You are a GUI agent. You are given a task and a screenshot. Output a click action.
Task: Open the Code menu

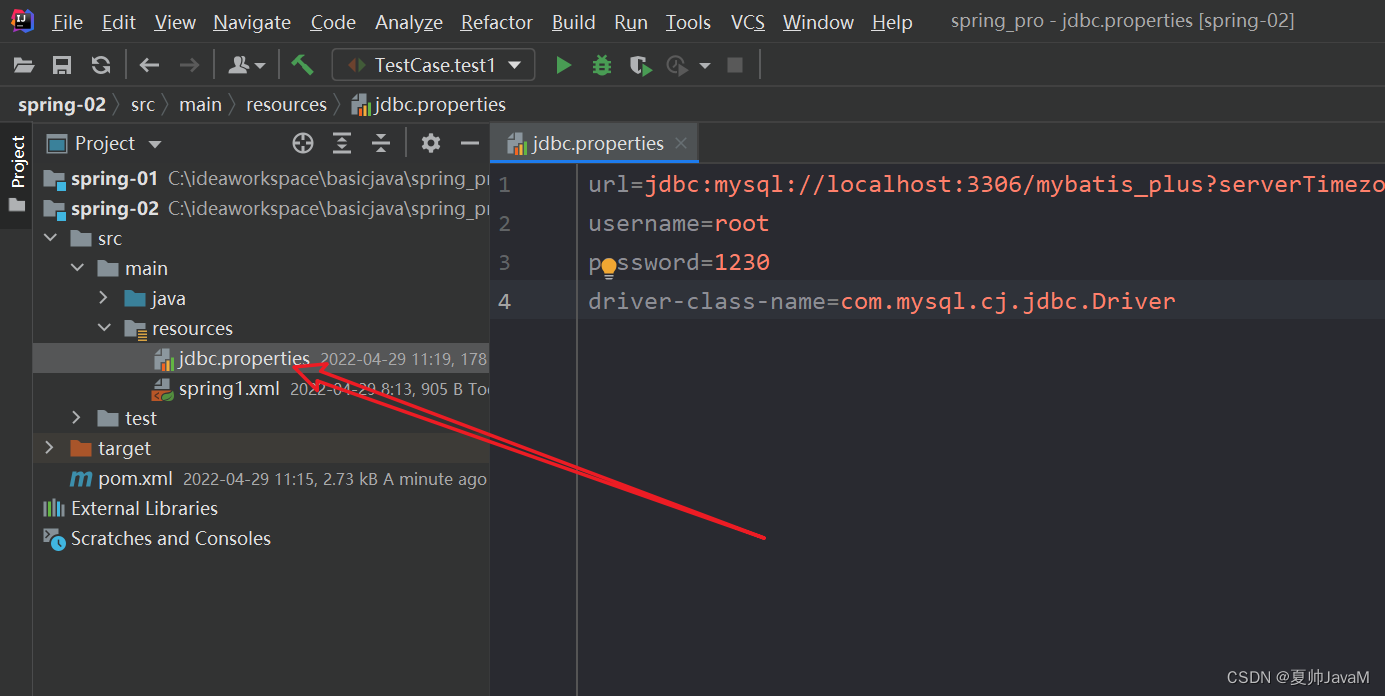(333, 22)
